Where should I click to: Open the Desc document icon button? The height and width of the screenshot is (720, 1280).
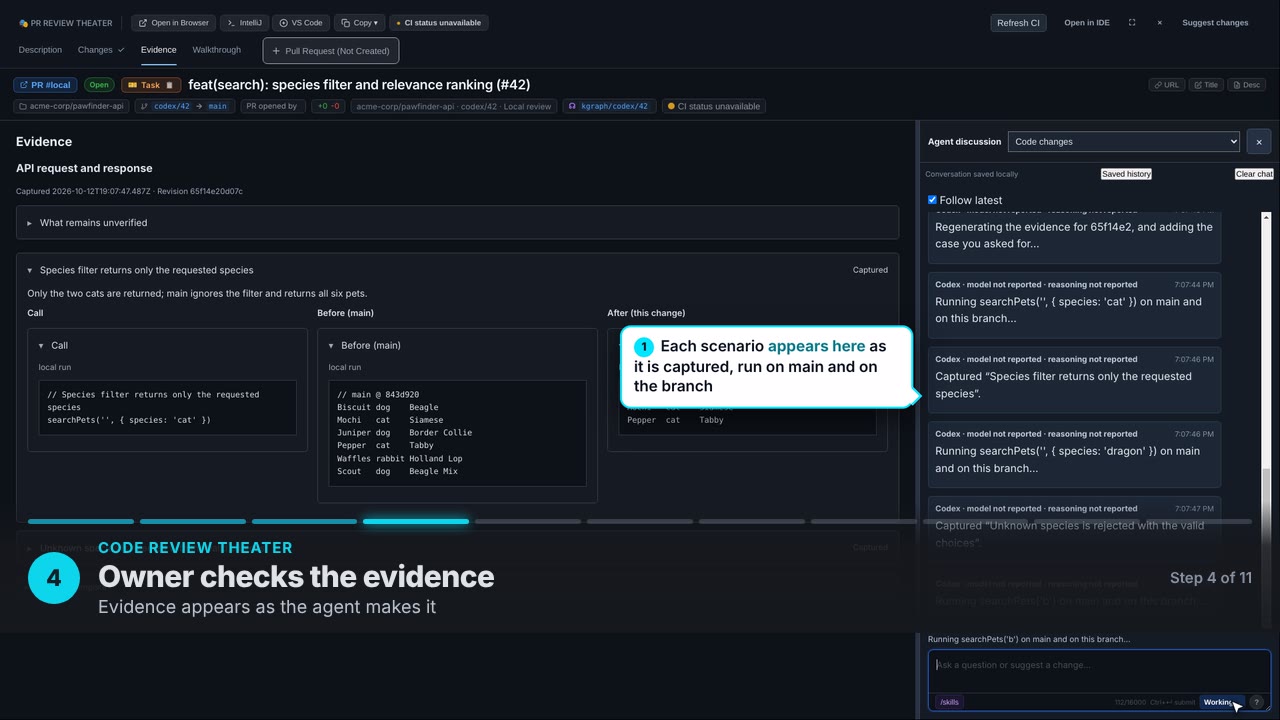[1246, 85]
